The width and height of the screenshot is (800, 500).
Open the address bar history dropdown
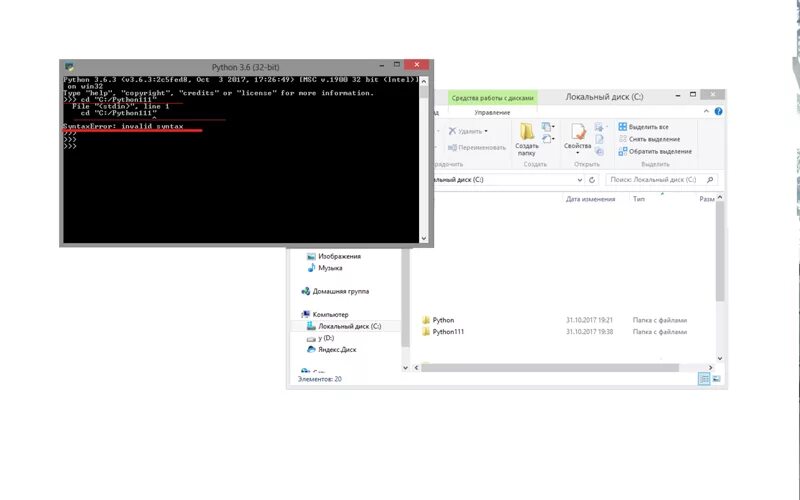point(580,180)
